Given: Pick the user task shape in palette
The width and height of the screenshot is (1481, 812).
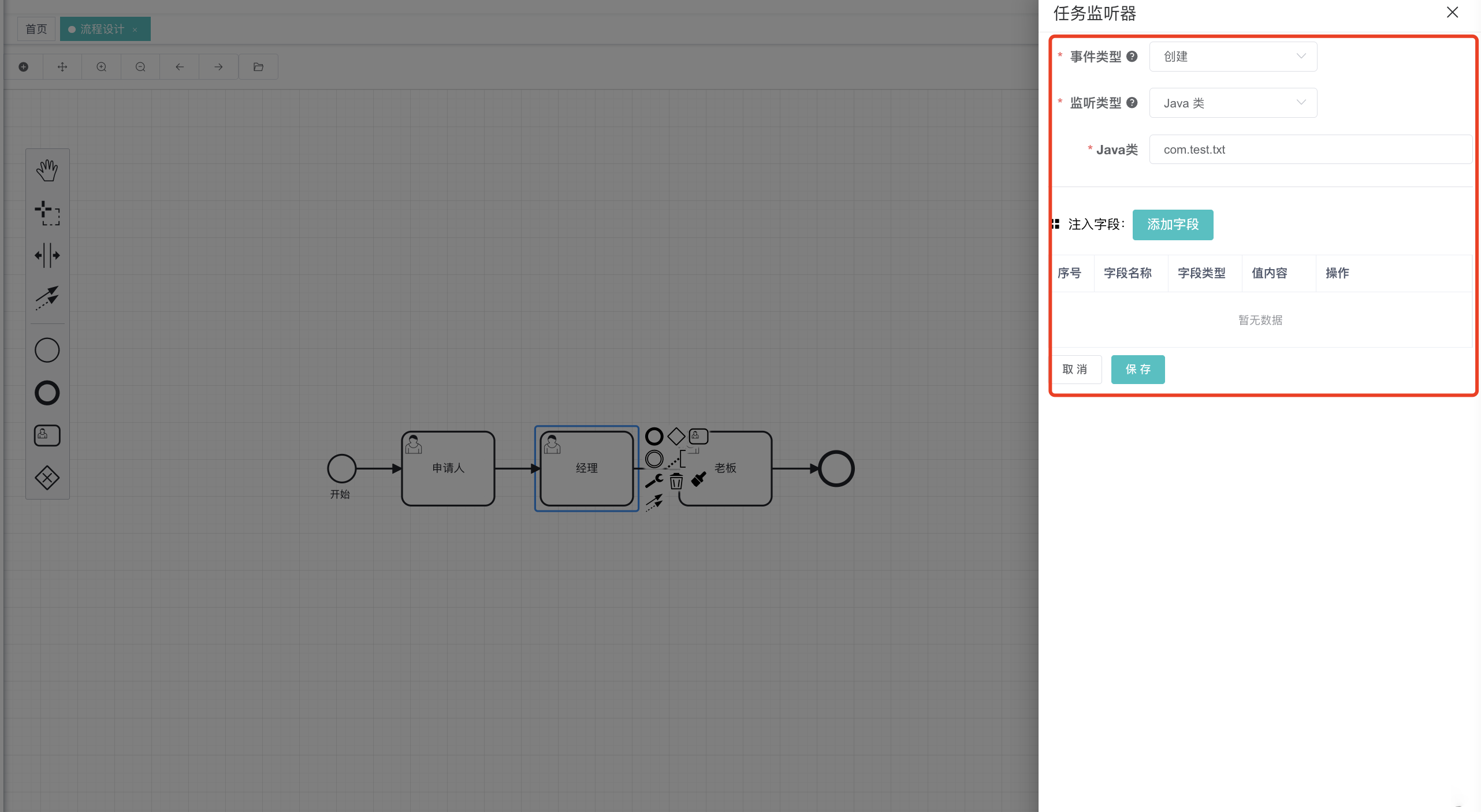Looking at the screenshot, I should 47,435.
